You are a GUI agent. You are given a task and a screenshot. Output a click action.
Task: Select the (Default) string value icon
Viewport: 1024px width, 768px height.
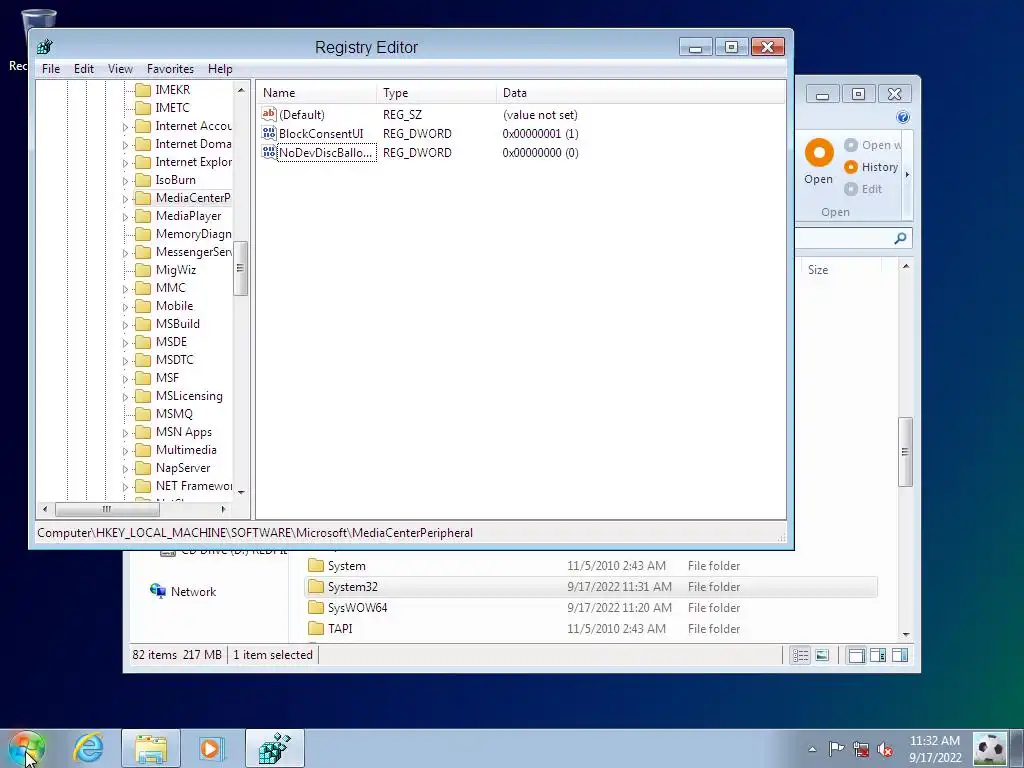(x=269, y=114)
